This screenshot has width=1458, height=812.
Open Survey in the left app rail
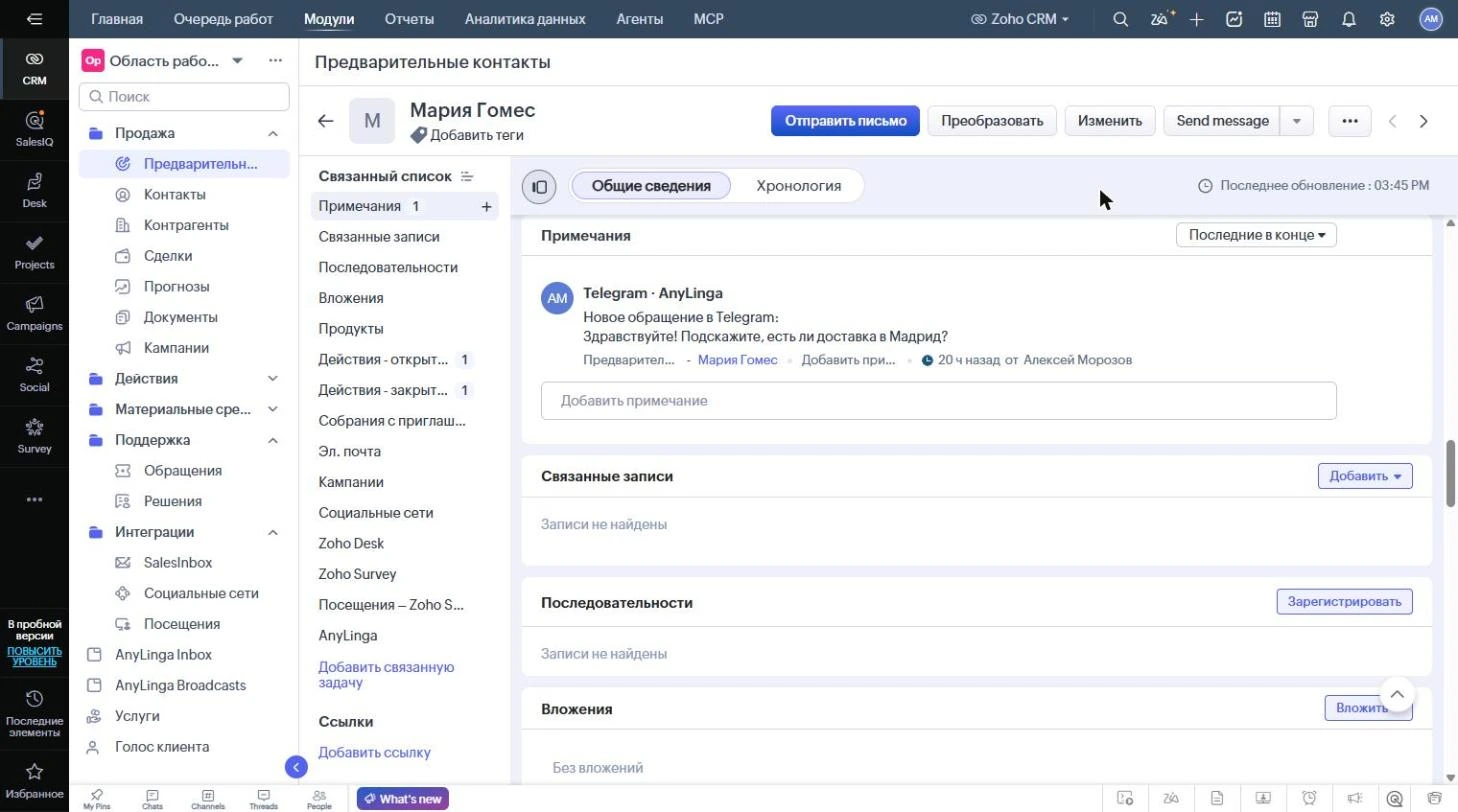[x=34, y=436]
